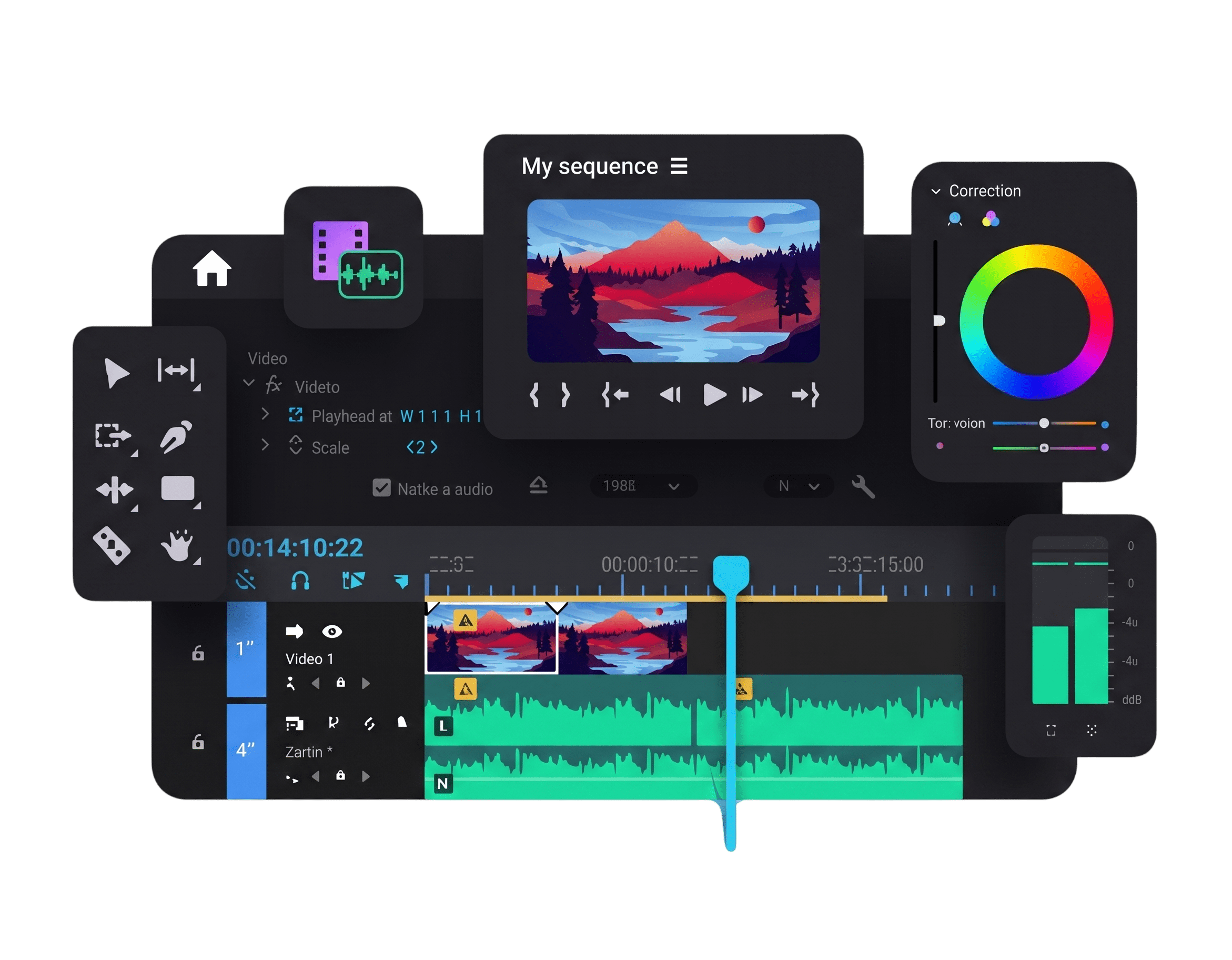Click the headphones icon in timeline
1232x960 pixels.
[x=300, y=581]
